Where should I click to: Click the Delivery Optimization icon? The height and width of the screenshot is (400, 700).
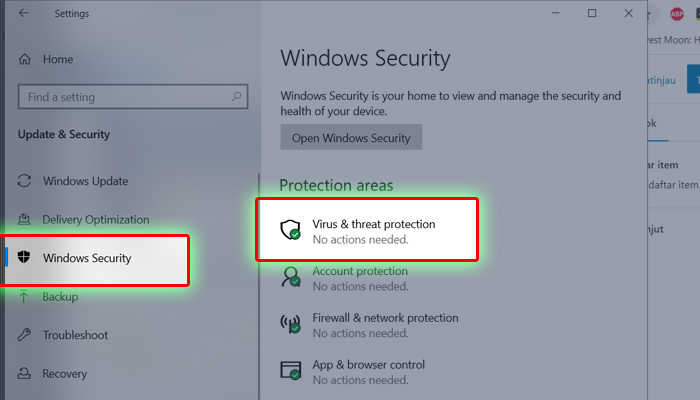24,219
